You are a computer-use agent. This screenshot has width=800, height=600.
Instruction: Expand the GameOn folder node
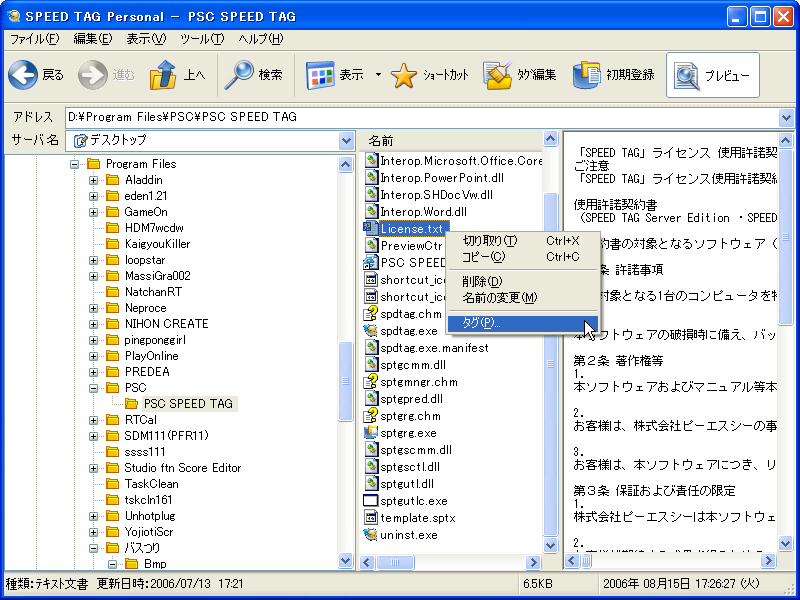(93, 212)
